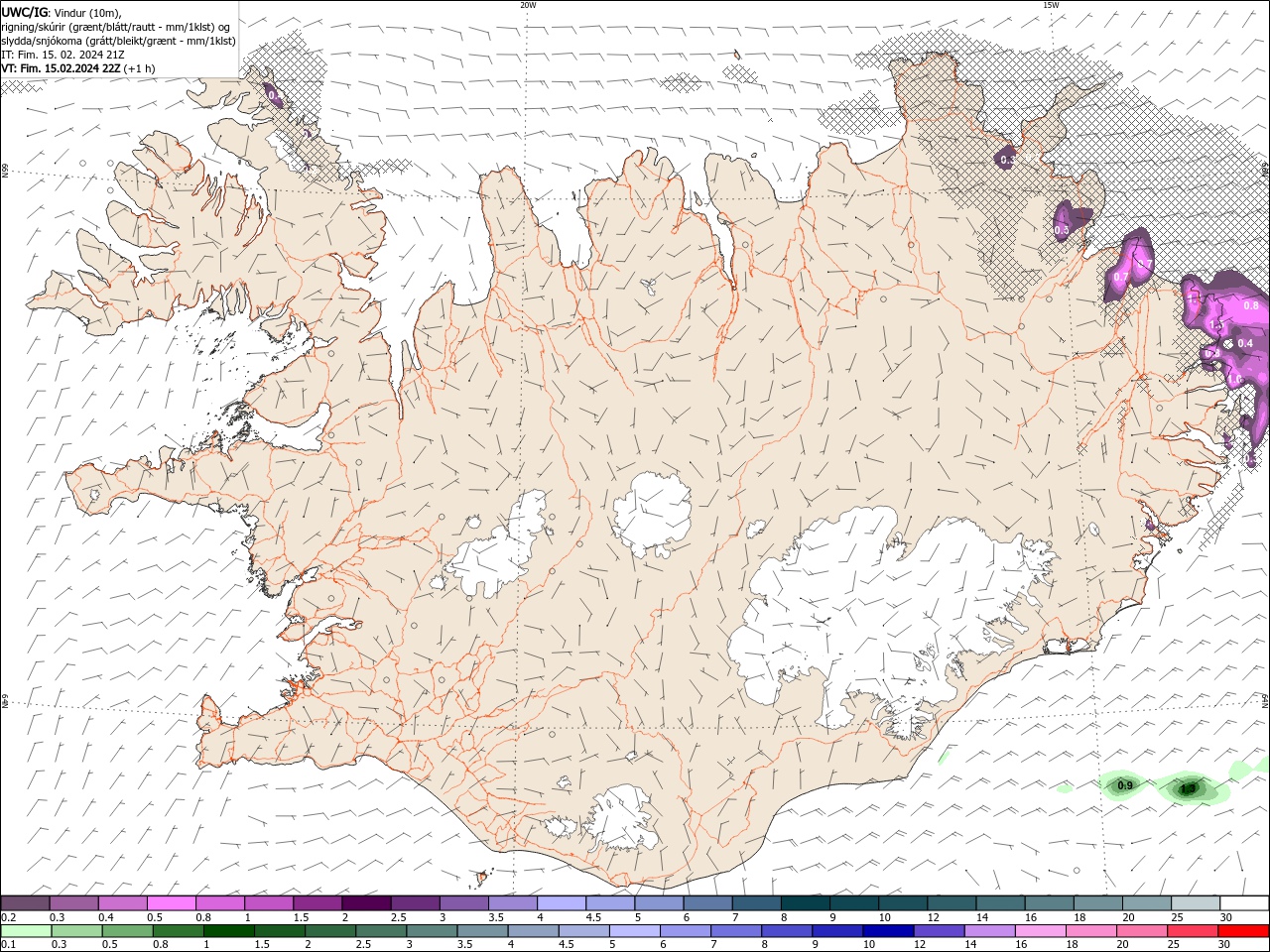1270x952 pixels.
Task: Click the green rain cell labeled 0.9
Action: coord(1125,785)
